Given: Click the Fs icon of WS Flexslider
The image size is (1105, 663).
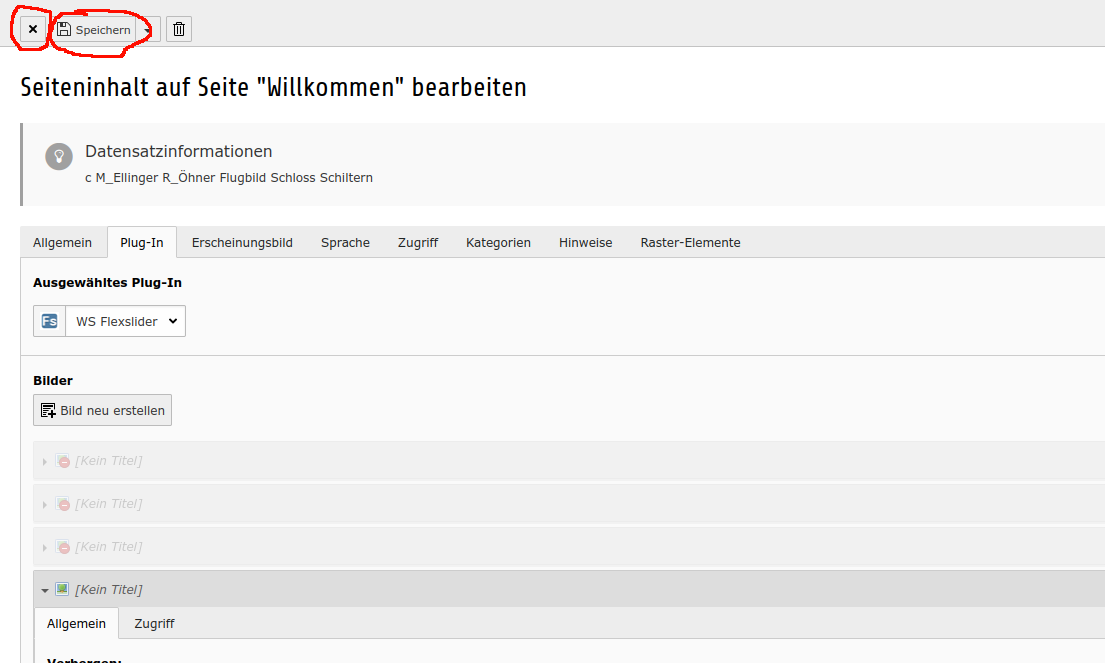Looking at the screenshot, I should coord(48,321).
